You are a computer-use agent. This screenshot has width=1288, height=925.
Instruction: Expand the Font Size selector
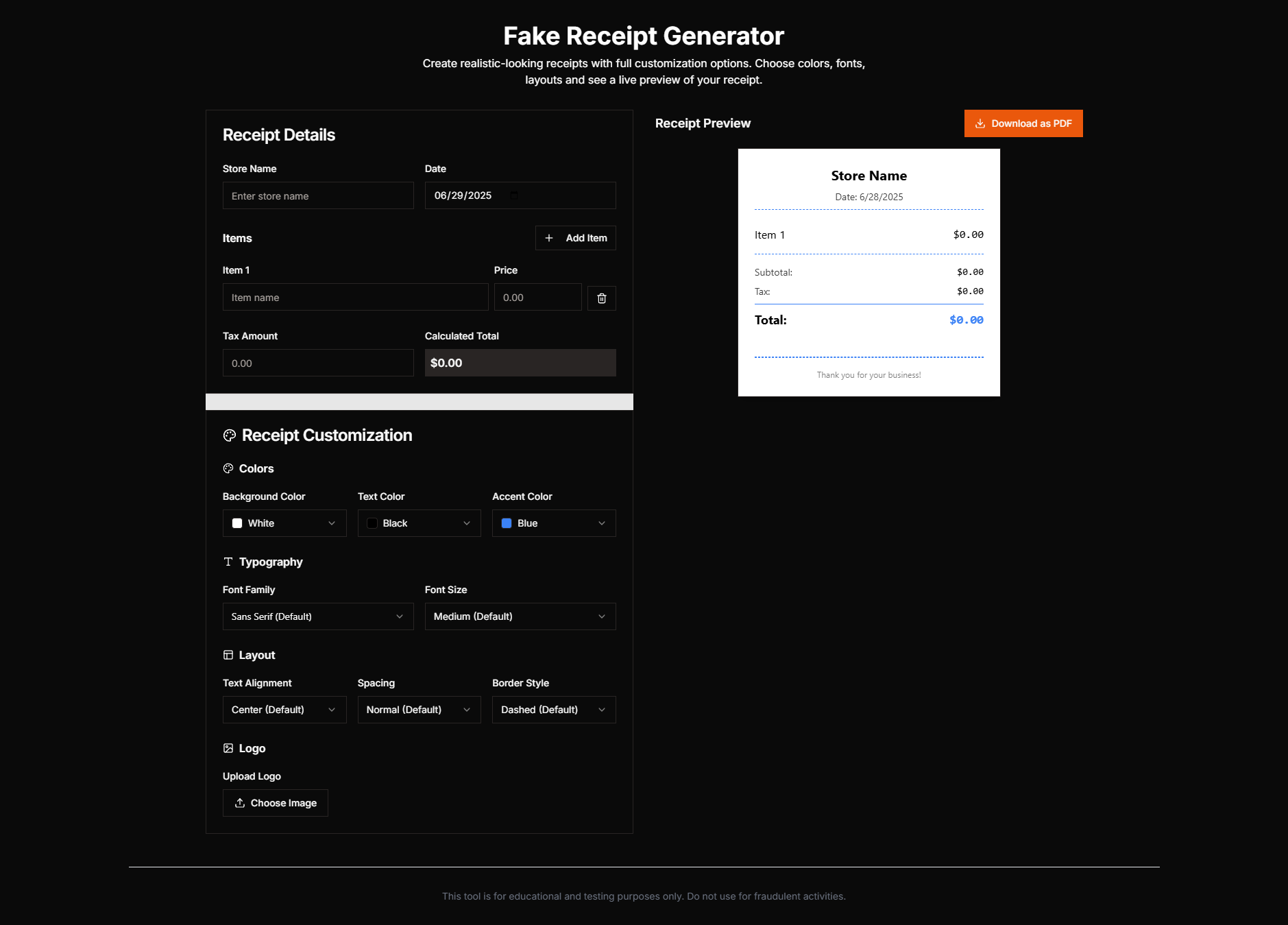pyautogui.click(x=520, y=616)
